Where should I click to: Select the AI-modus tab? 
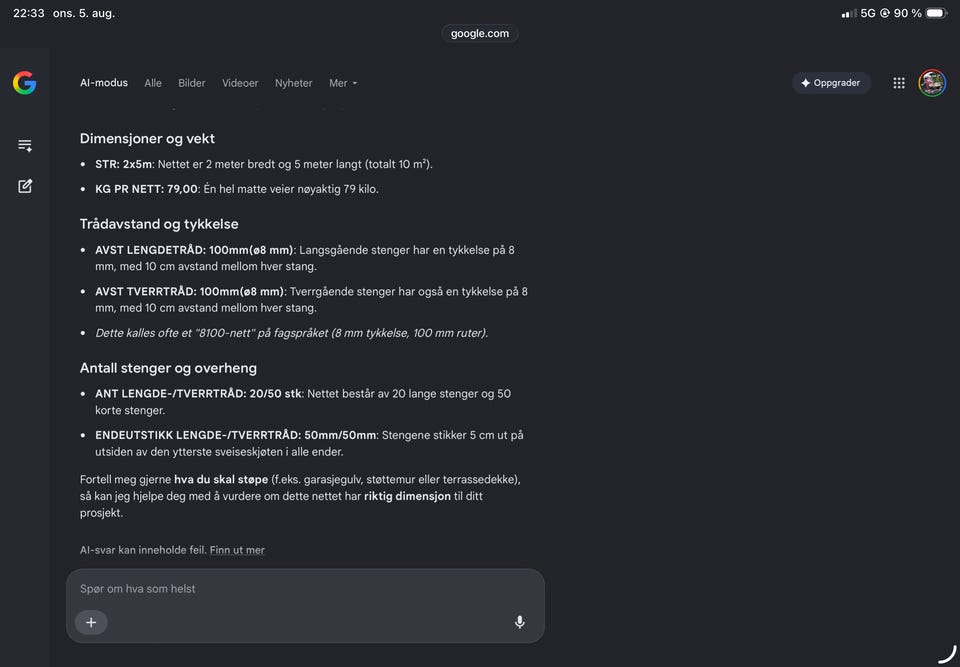pyautogui.click(x=104, y=83)
